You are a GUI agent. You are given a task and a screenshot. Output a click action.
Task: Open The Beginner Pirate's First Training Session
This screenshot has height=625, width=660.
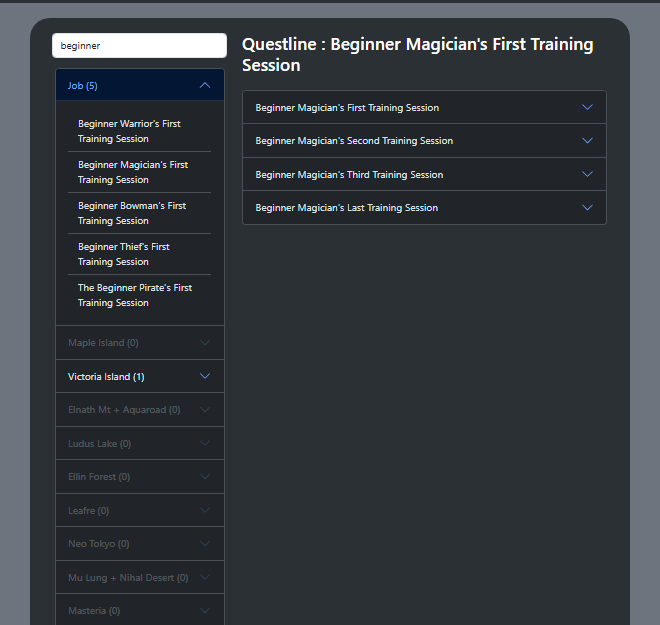(139, 295)
